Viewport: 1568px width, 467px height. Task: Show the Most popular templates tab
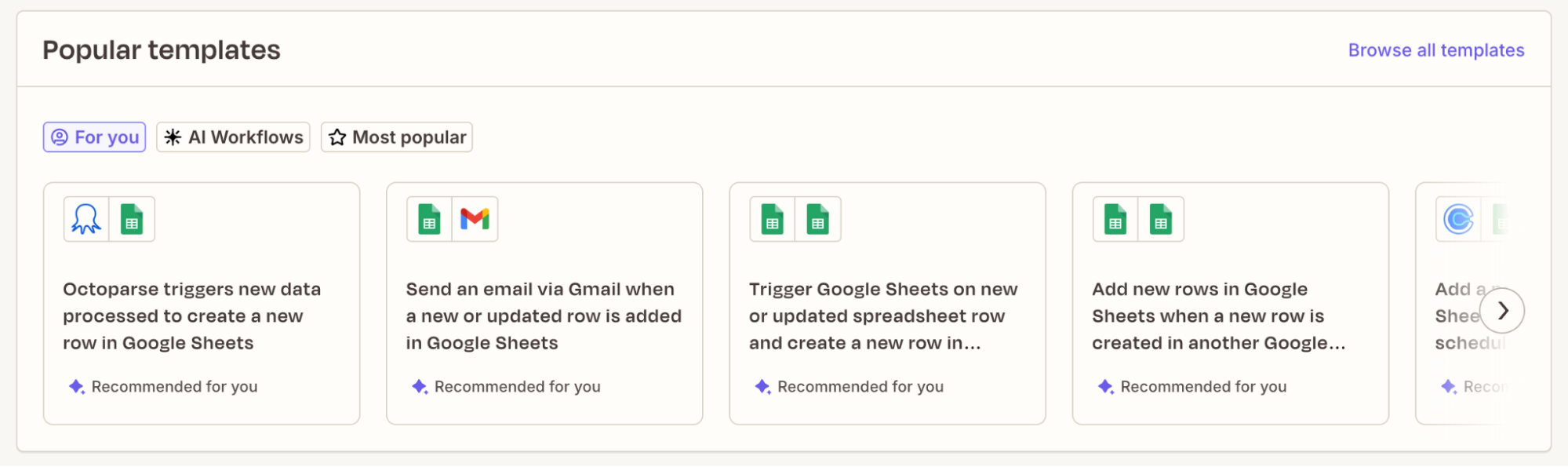pyautogui.click(x=397, y=137)
